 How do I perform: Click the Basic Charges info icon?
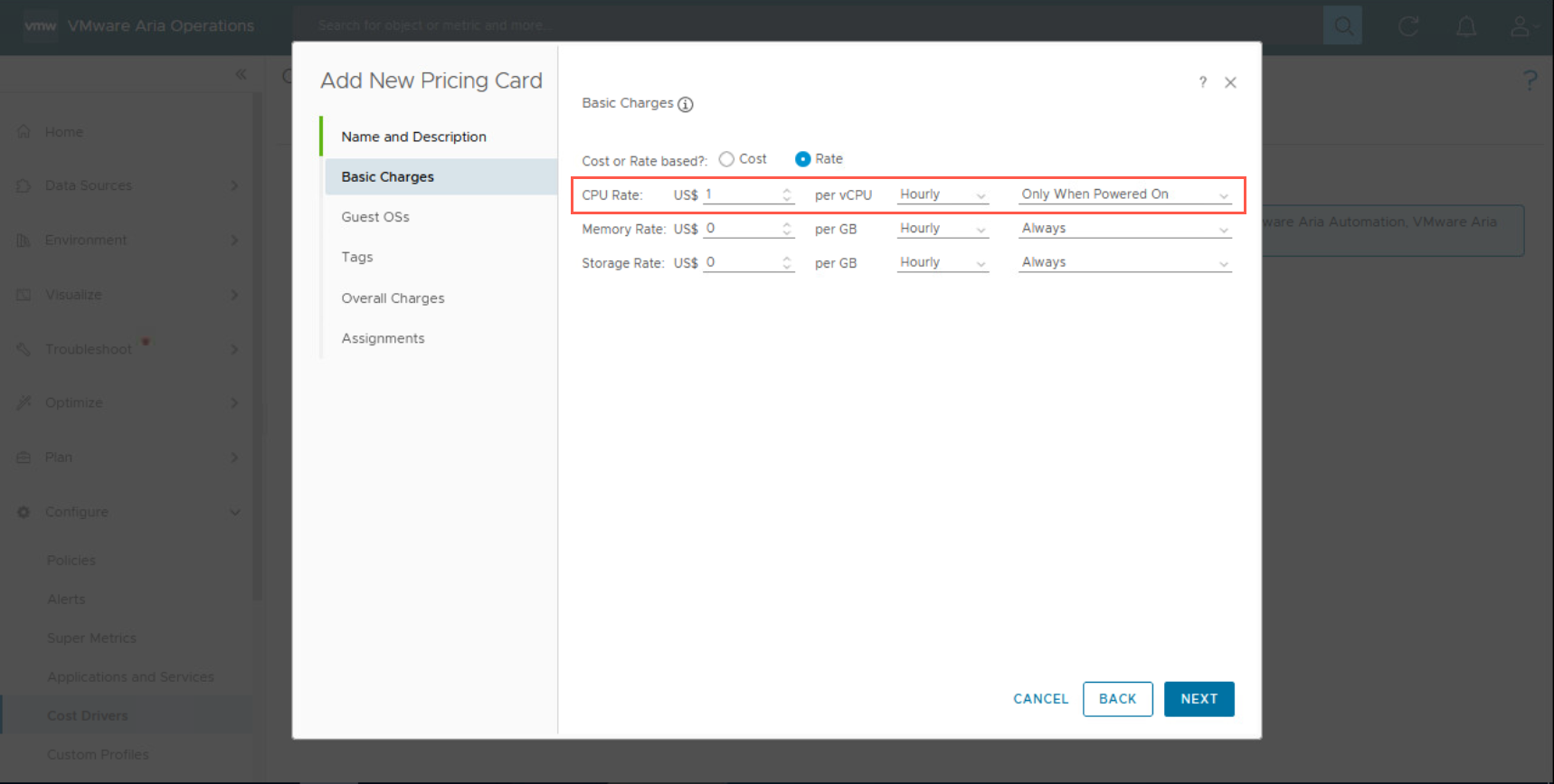point(686,105)
